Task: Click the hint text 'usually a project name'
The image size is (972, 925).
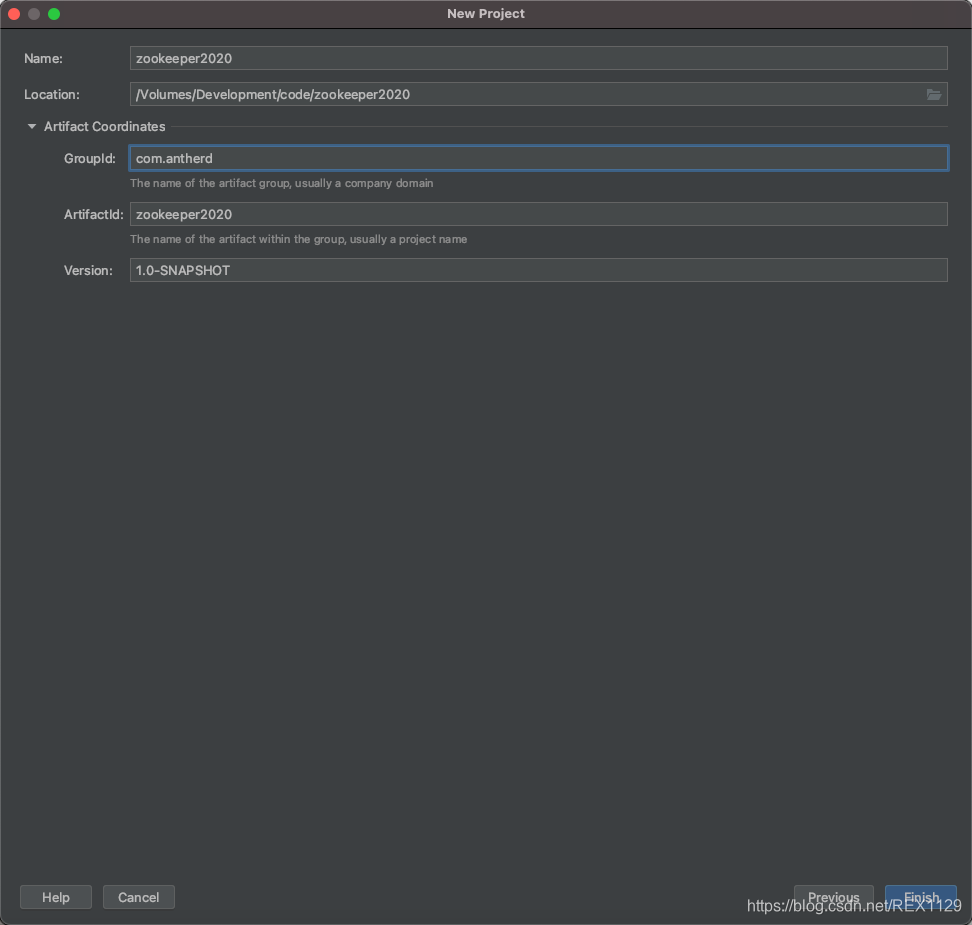Action: (x=408, y=239)
